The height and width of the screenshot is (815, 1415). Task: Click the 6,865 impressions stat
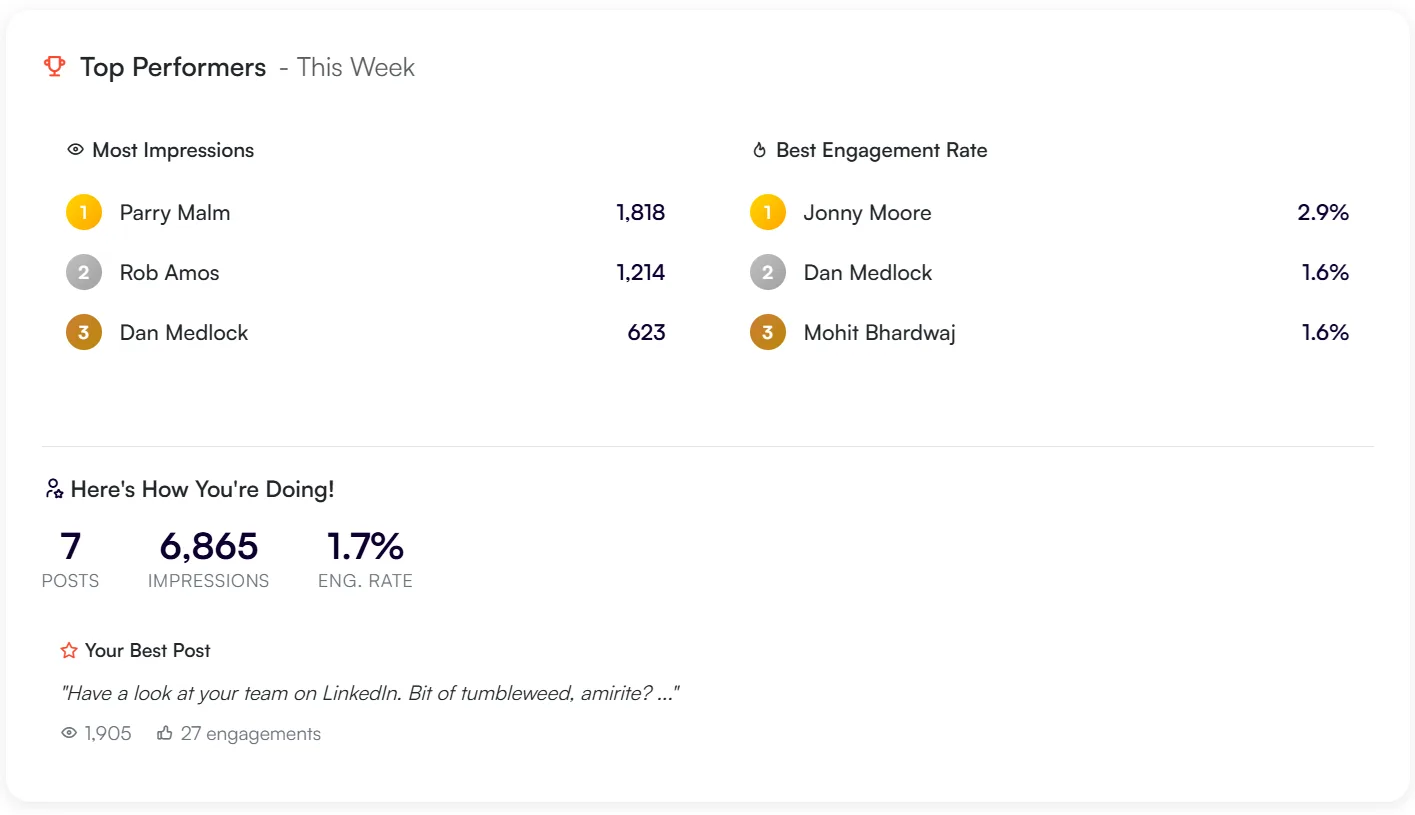click(x=208, y=547)
